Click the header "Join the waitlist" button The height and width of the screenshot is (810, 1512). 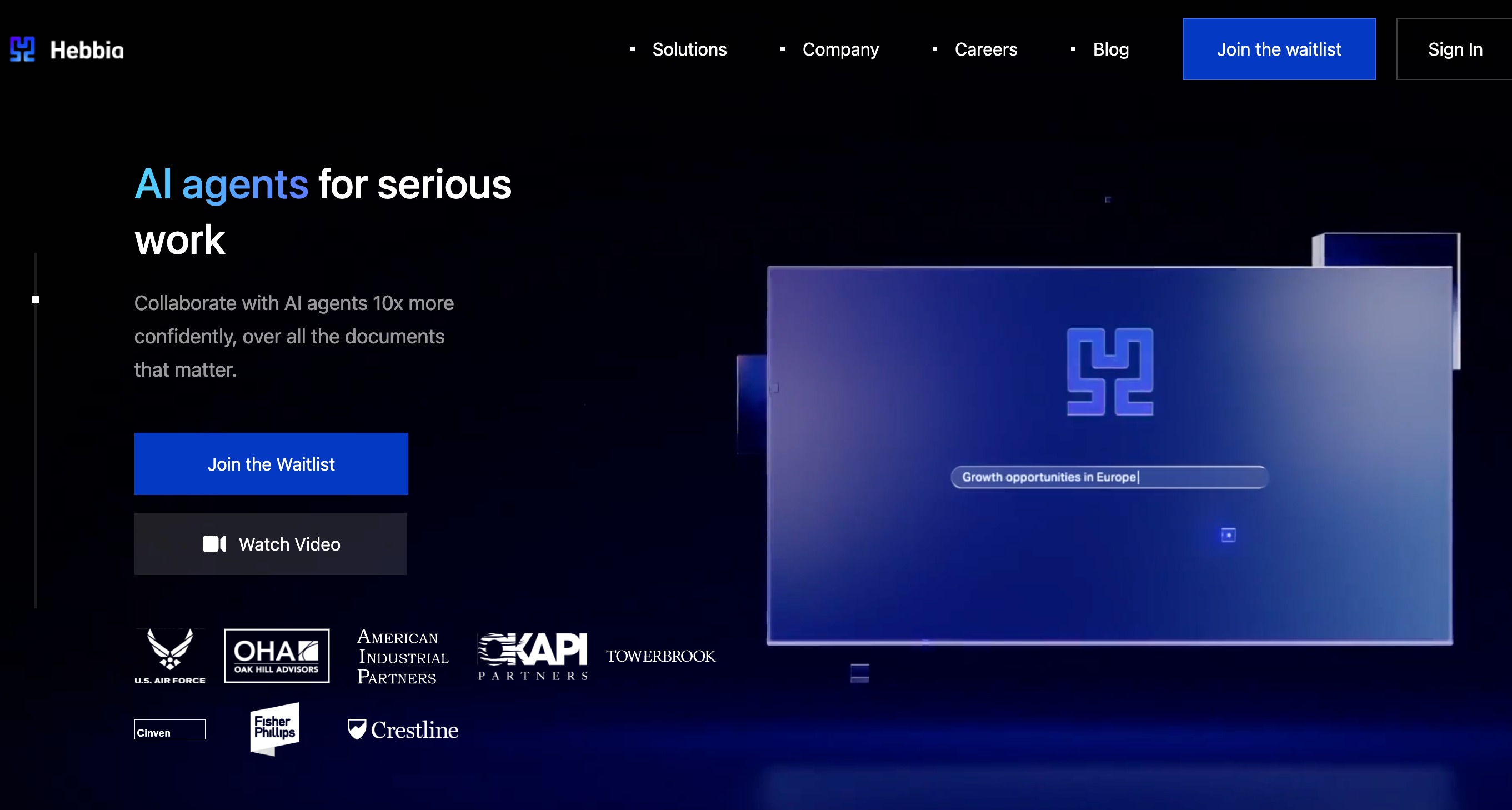pos(1279,49)
